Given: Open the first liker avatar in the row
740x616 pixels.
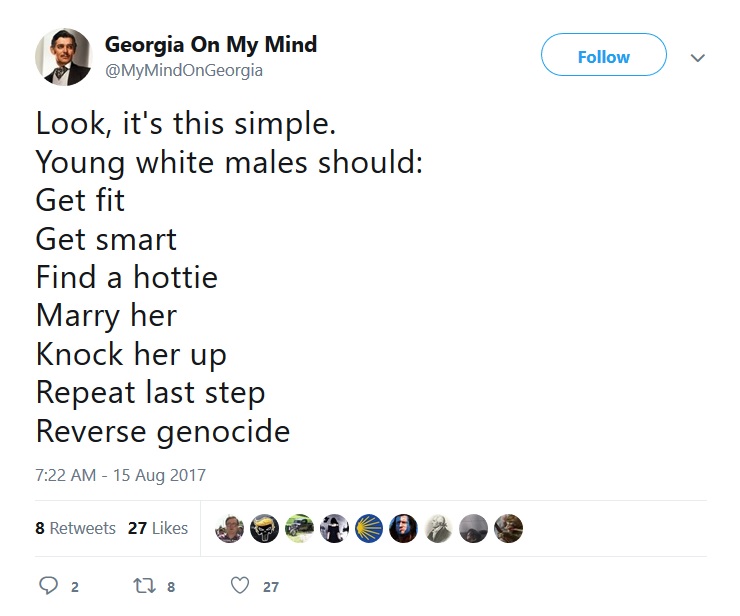Looking at the screenshot, I should point(229,528).
